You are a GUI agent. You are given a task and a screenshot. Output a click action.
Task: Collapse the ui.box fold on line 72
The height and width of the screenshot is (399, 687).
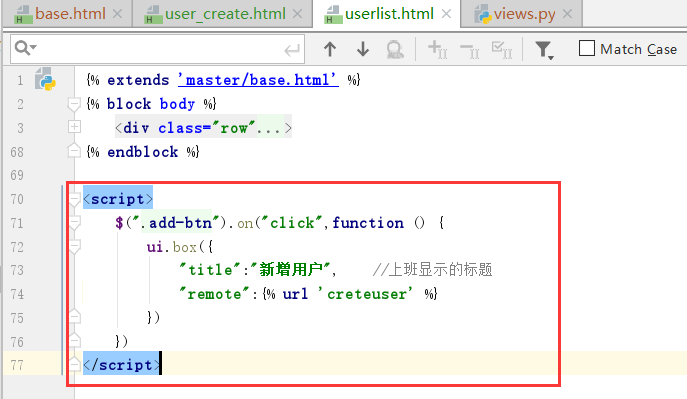(74, 247)
